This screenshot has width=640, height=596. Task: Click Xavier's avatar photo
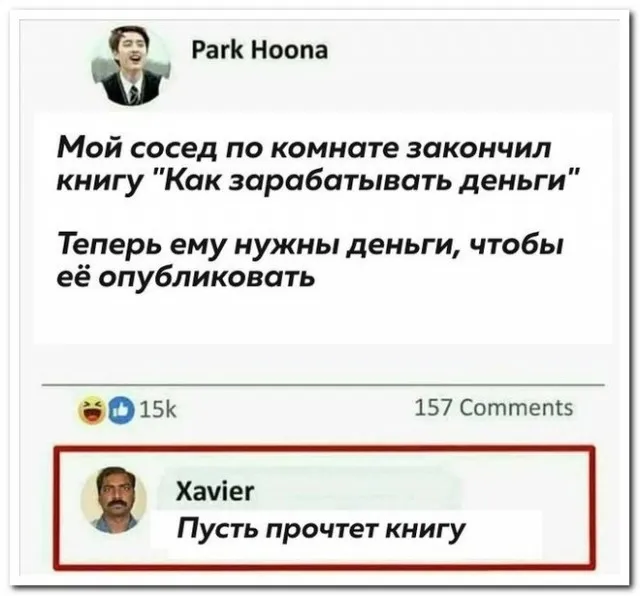[x=114, y=500]
